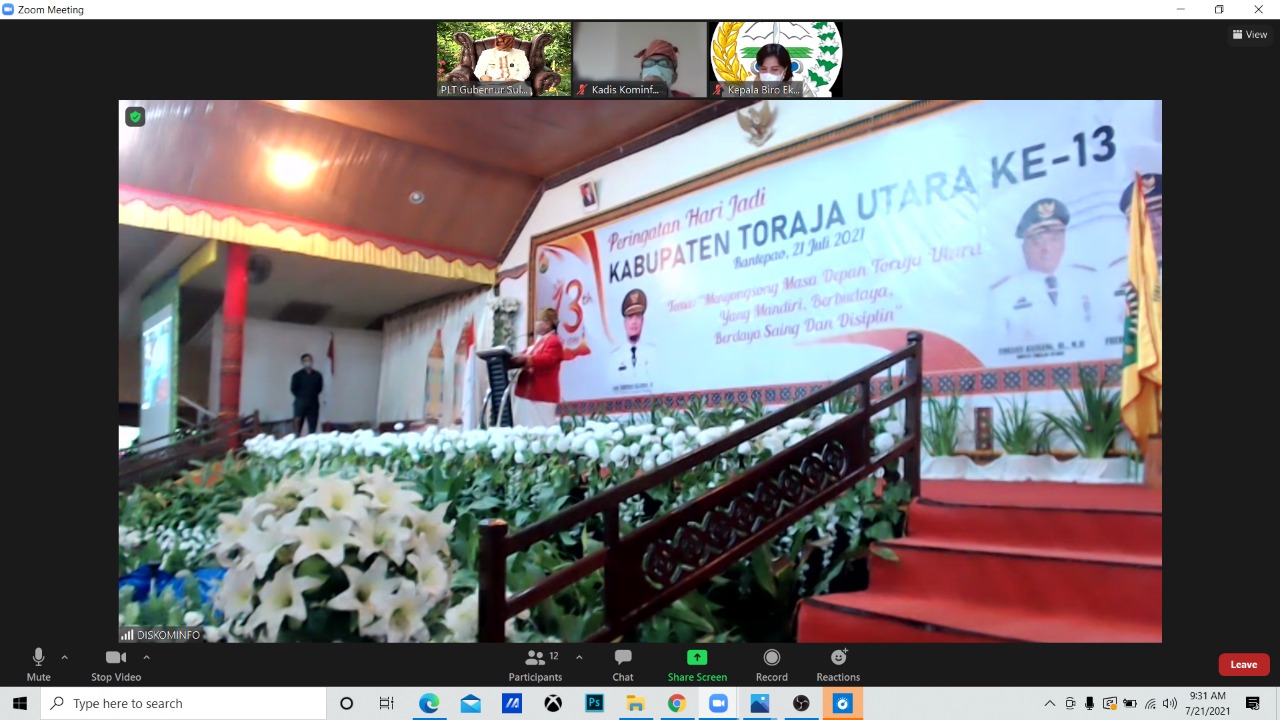Image resolution: width=1280 pixels, height=720 pixels.
Task: Expand the arrow next to Participants
Action: point(579,657)
